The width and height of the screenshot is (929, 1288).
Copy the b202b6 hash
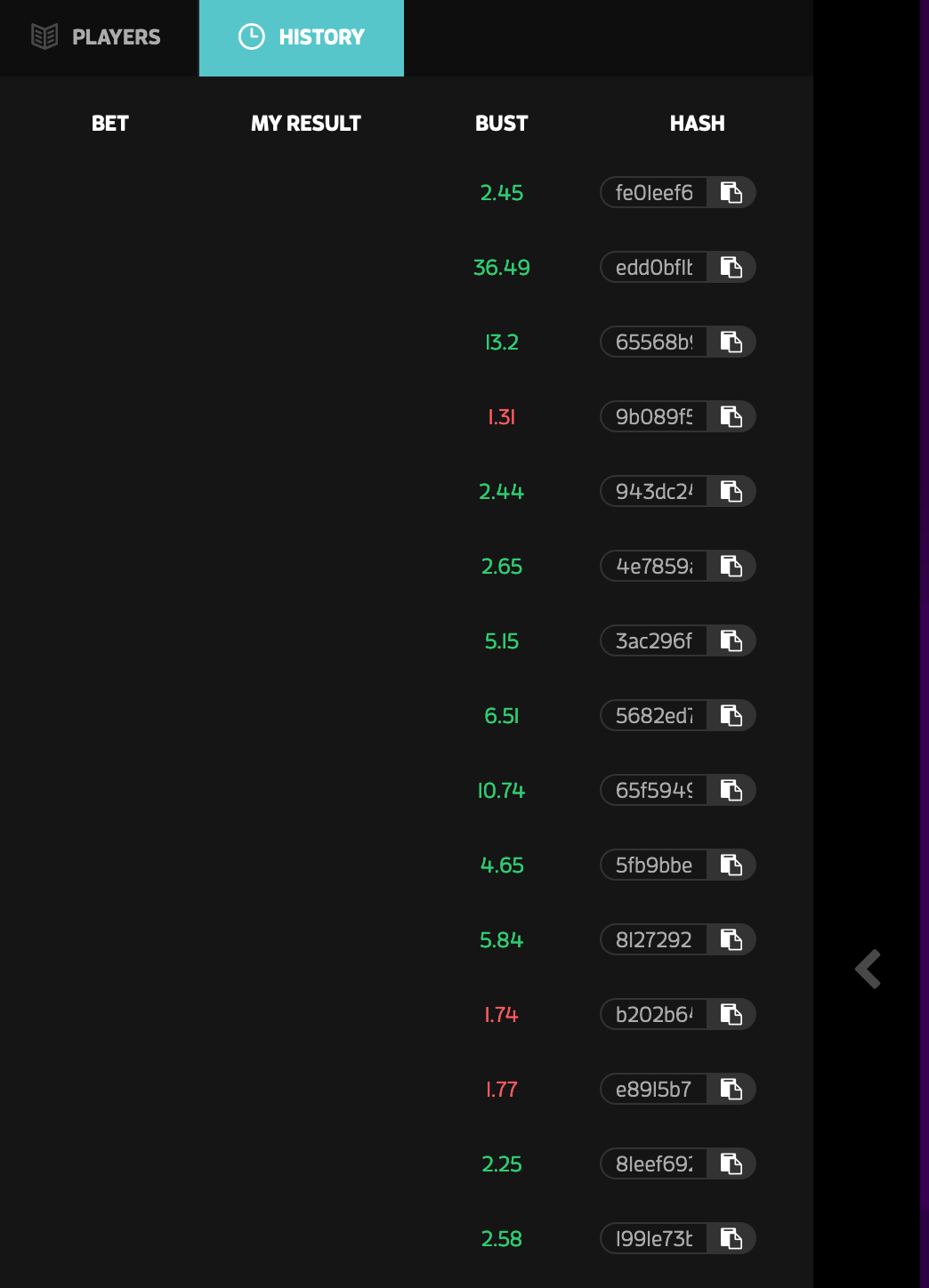click(731, 1014)
